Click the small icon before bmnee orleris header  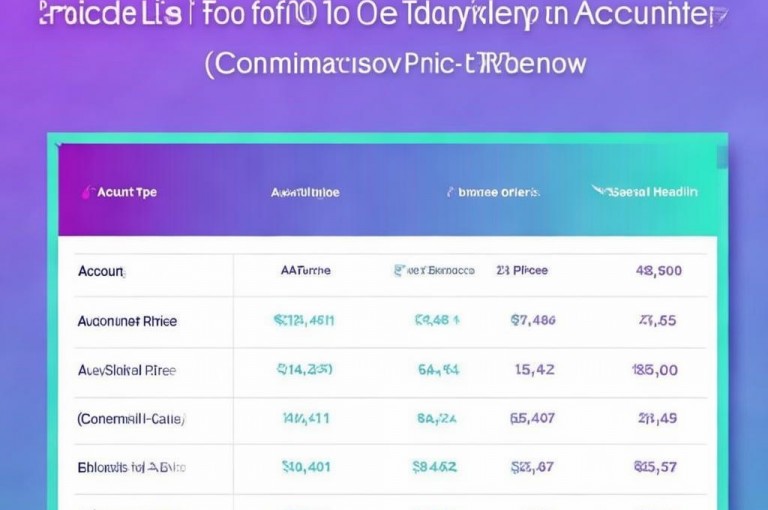coord(449,192)
